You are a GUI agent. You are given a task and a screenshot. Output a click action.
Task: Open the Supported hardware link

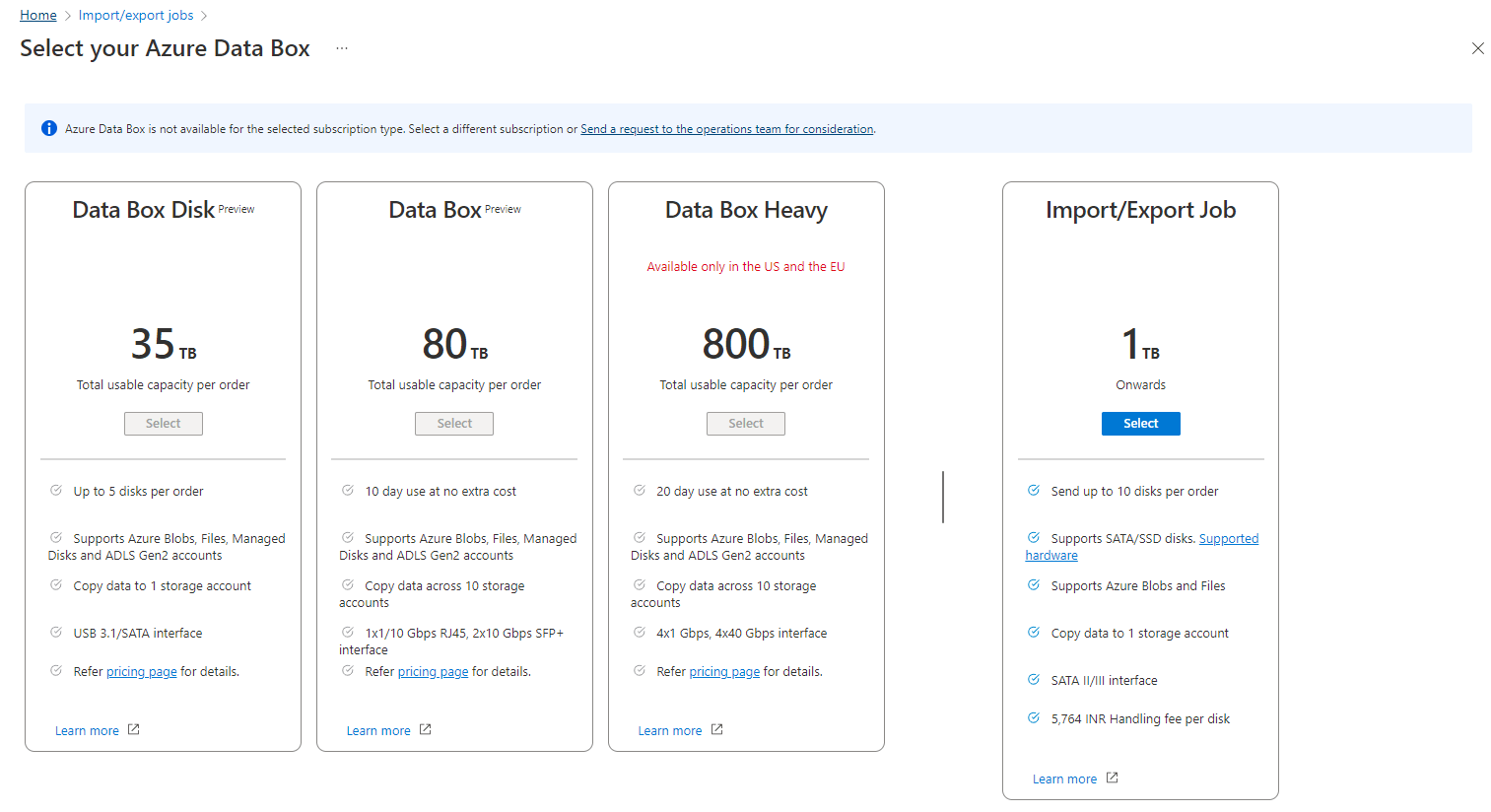(1229, 539)
